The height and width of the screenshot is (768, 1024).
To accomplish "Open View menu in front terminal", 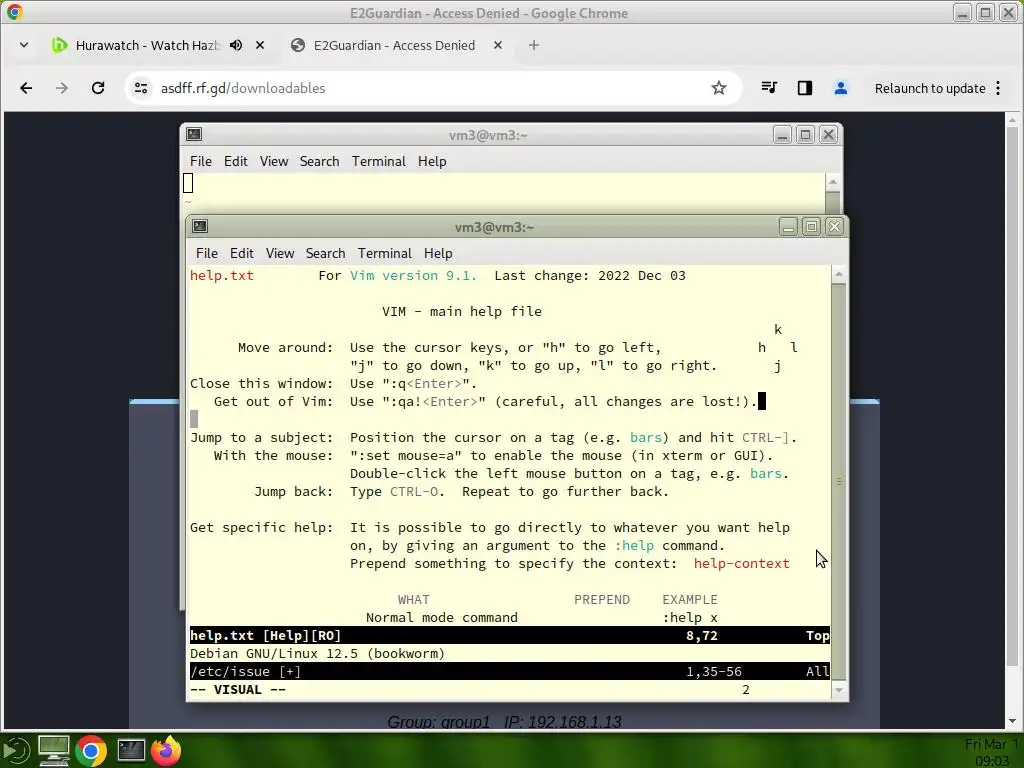I will coord(280,253).
